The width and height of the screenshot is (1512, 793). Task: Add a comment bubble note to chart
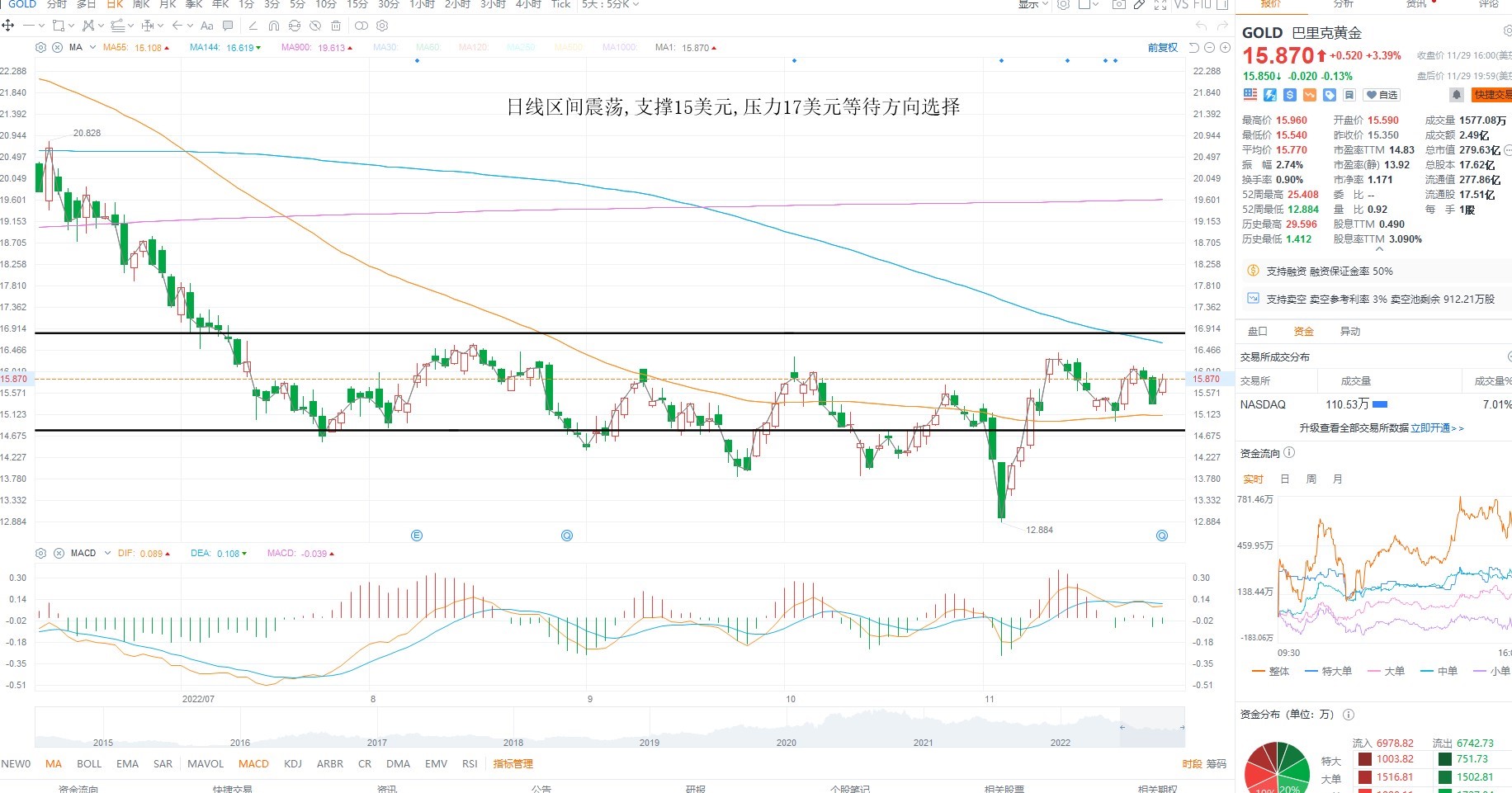click(228, 26)
